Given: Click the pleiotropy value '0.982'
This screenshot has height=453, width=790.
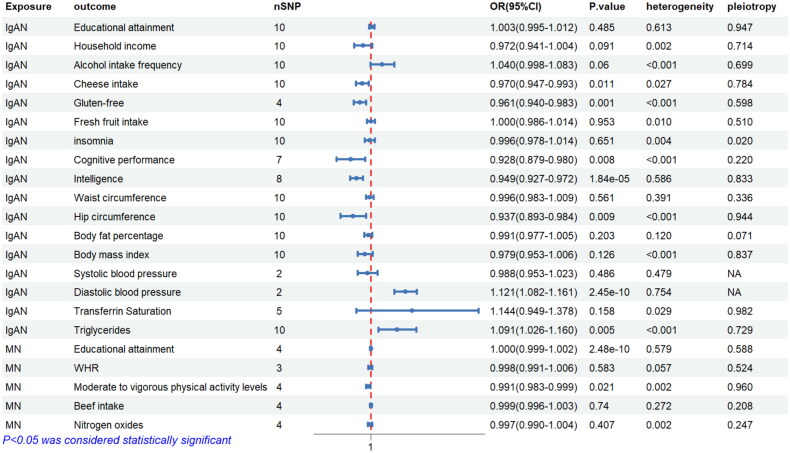Looking at the screenshot, I should (x=740, y=311).
